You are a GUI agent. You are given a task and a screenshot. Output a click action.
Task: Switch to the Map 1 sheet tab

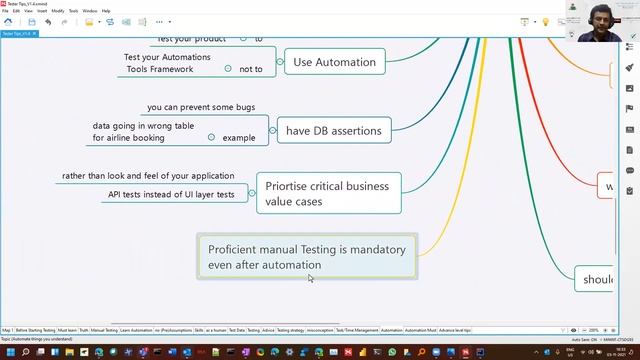7,330
